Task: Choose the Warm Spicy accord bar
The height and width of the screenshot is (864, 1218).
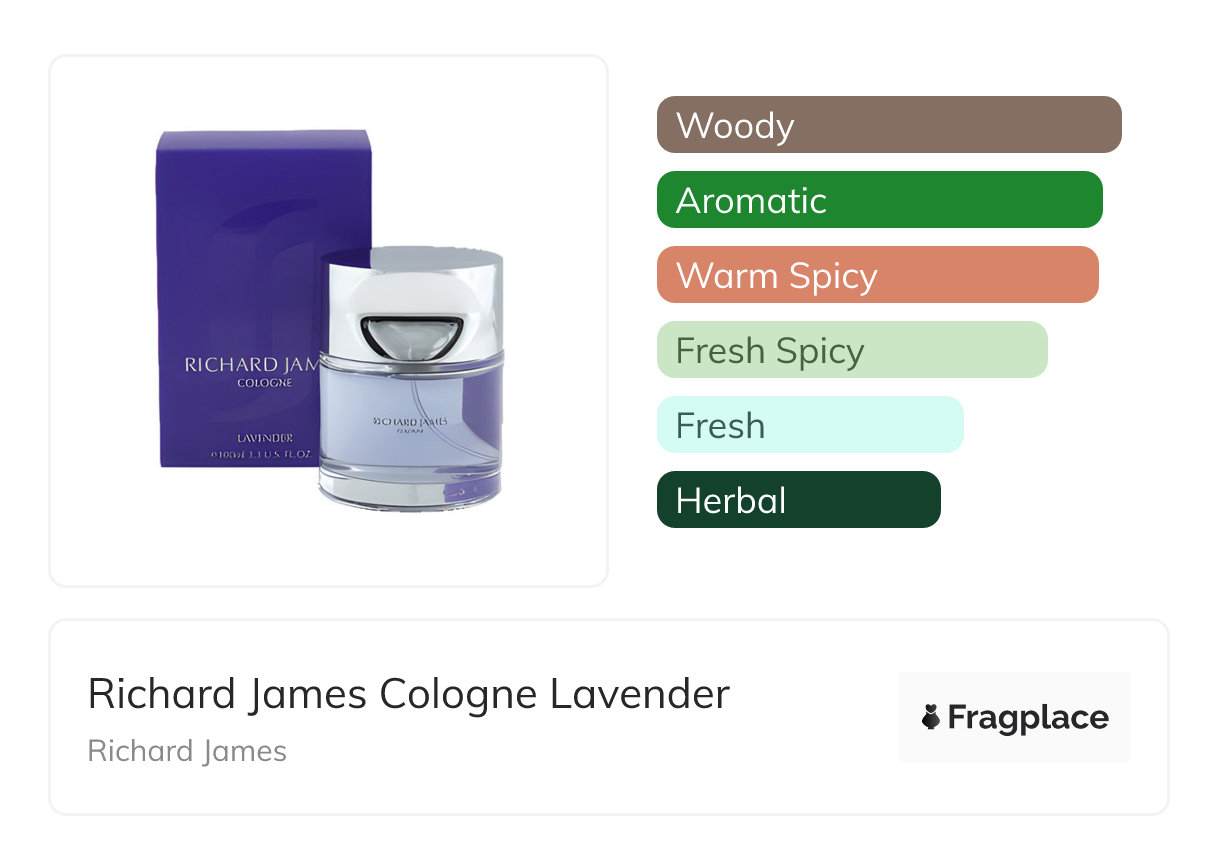Action: coord(878,275)
